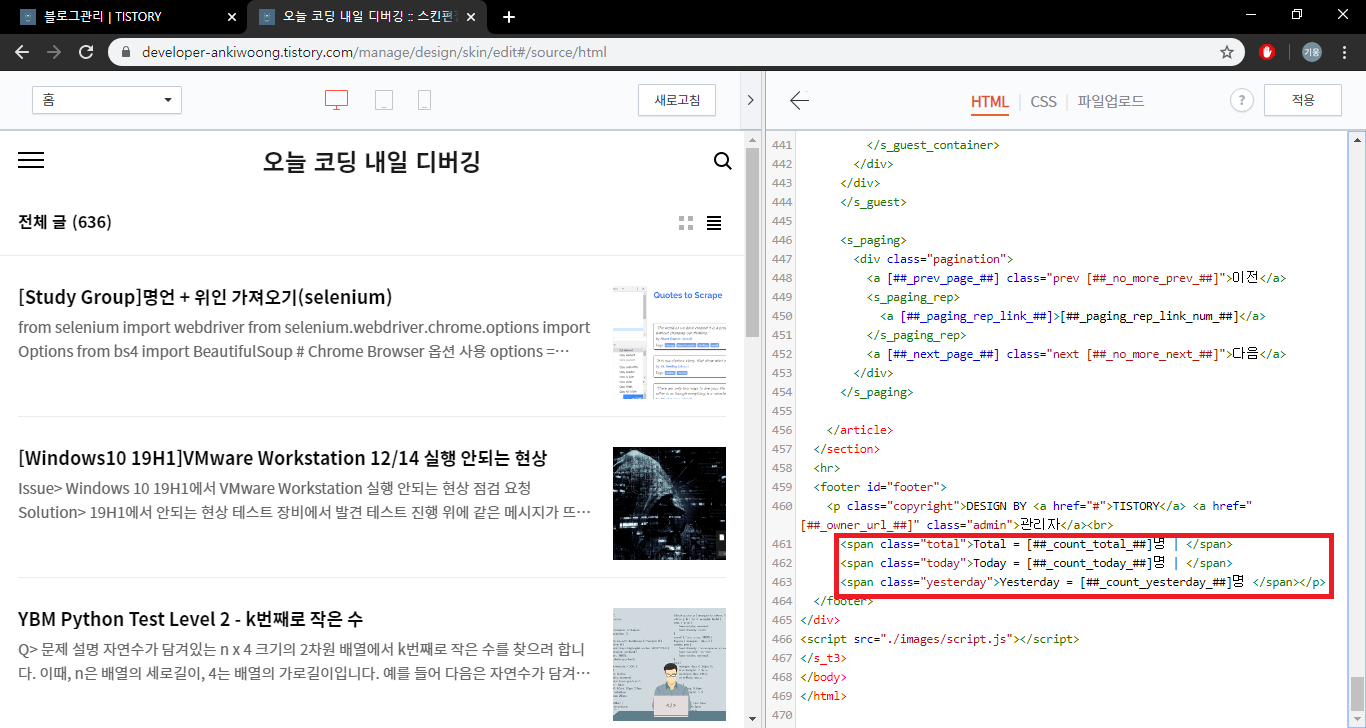This screenshot has width=1366, height=728.
Task: Click the footer id line 459
Action: point(878,487)
